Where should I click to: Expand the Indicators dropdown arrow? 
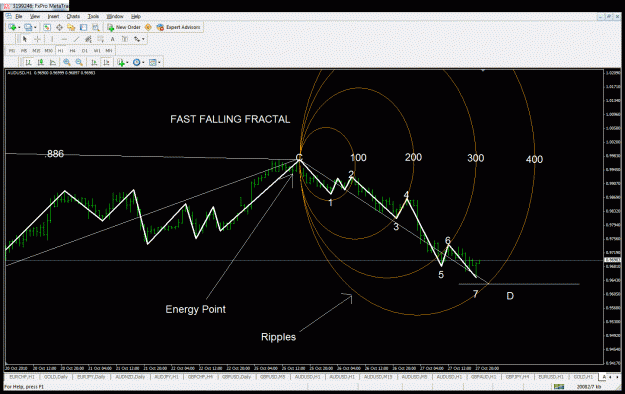click(127, 62)
